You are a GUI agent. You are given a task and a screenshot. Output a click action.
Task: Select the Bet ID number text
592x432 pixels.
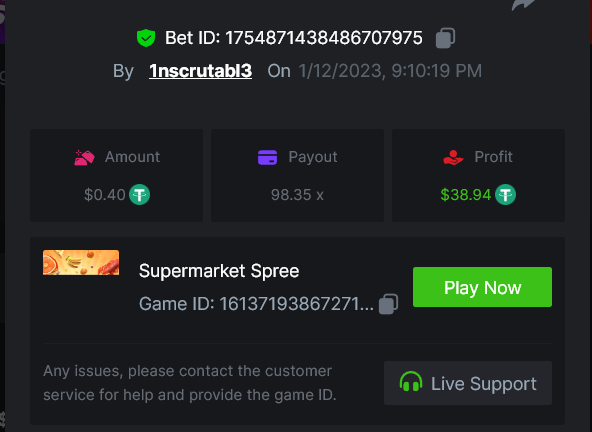click(x=324, y=38)
